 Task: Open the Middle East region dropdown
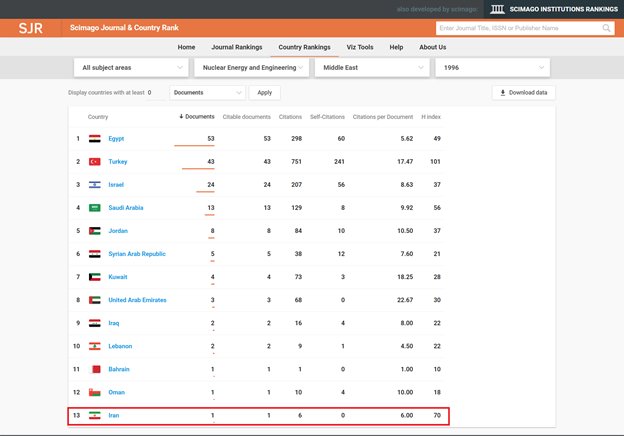point(372,67)
